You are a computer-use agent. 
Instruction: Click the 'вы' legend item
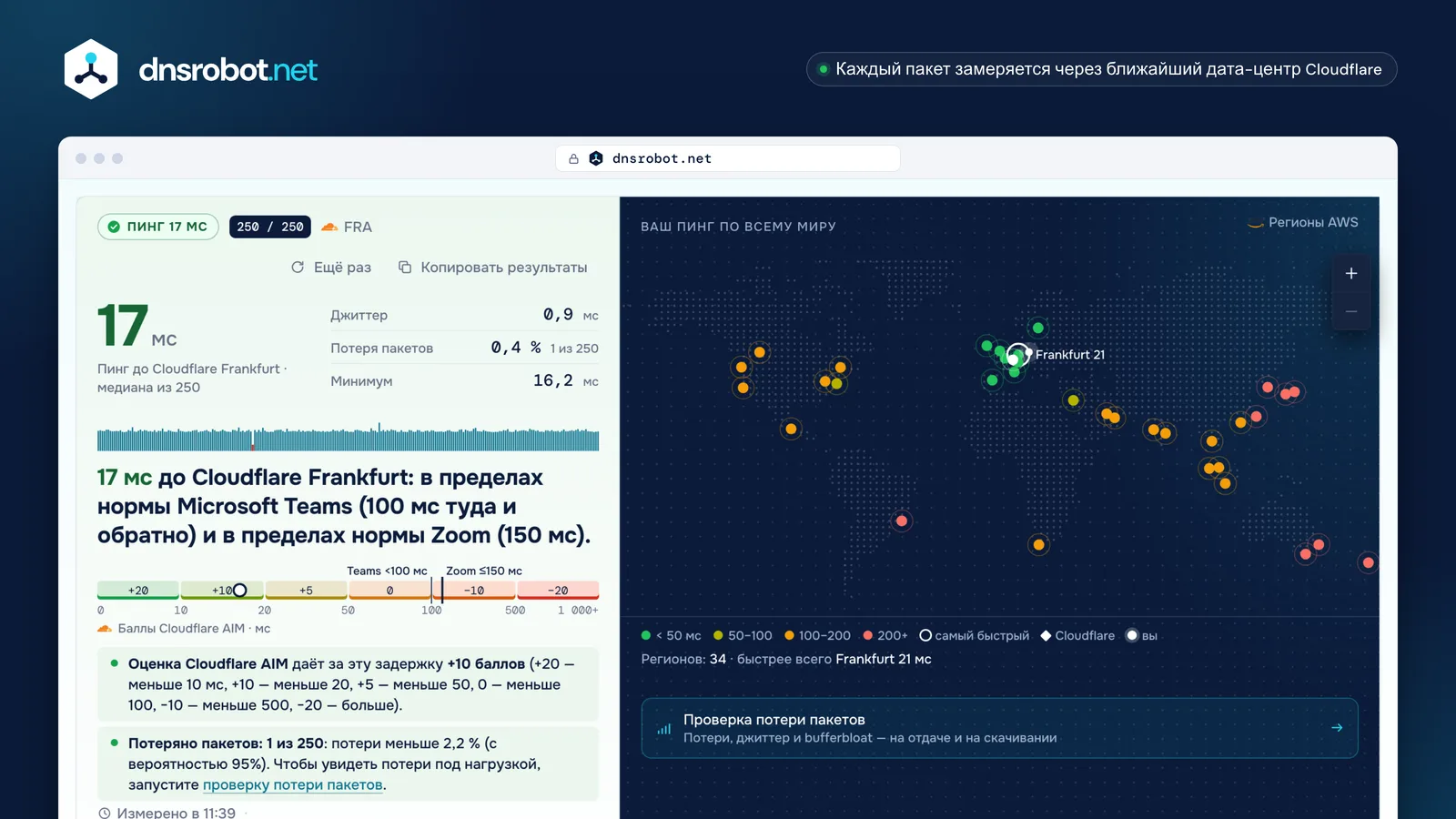1141,635
